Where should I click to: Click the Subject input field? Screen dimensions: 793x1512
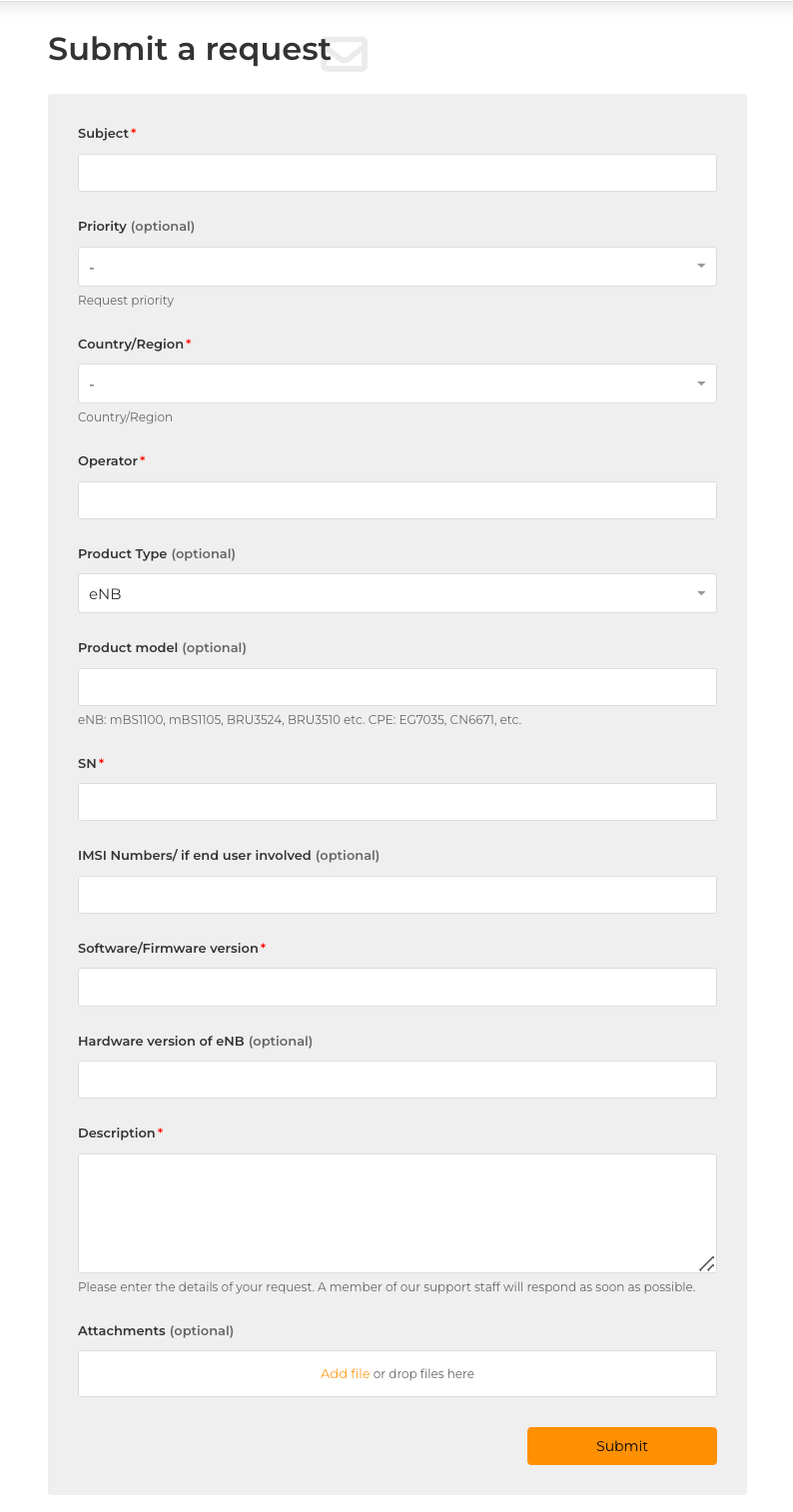pyautogui.click(x=397, y=173)
